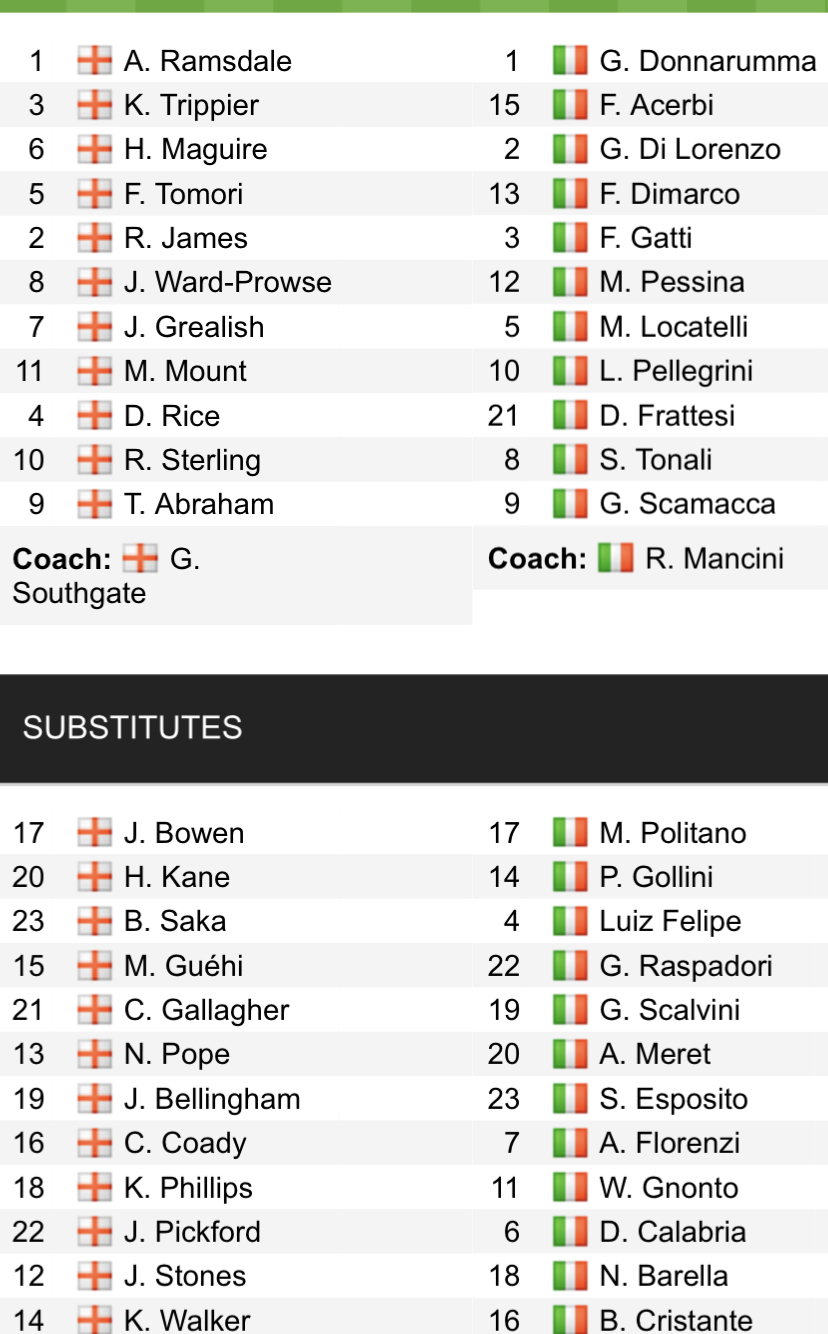Open F. Dimarco player link
Screen dimensions: 828x1334
669,194
